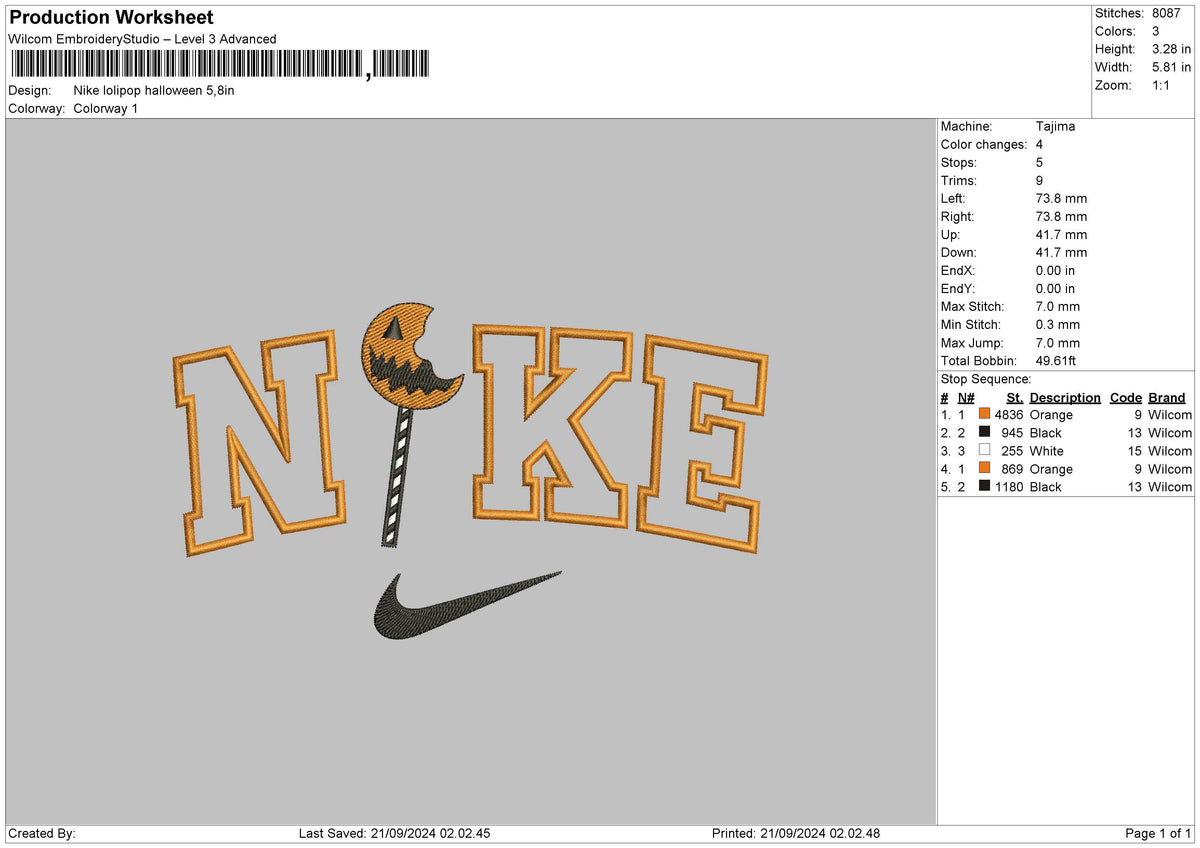Click the "Colorway 1" value
The height and width of the screenshot is (848, 1200).
(x=106, y=108)
